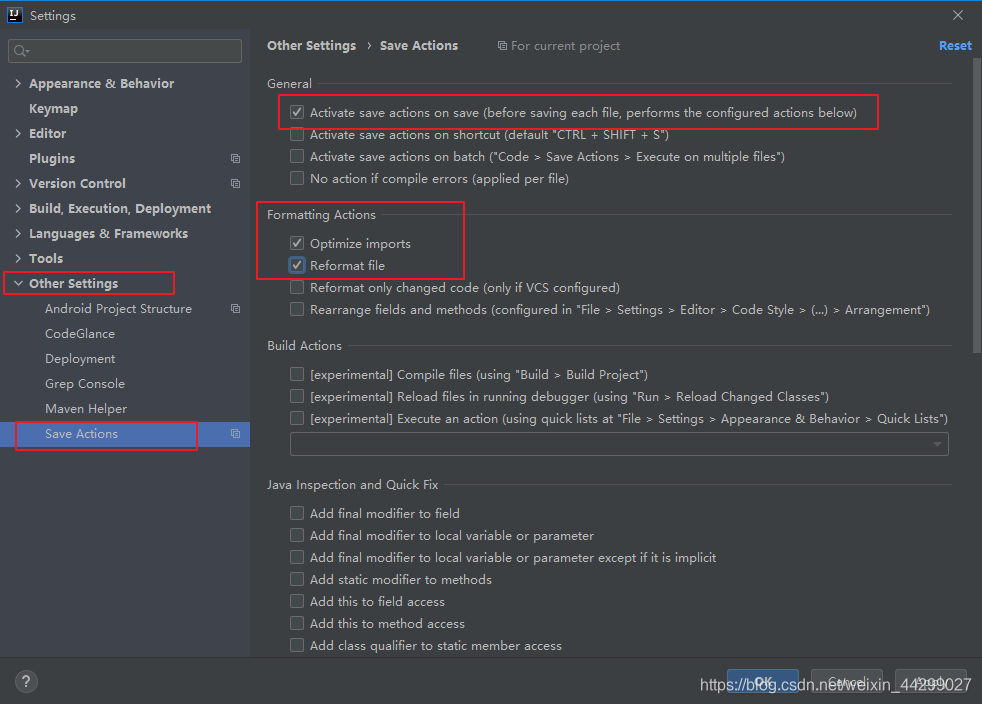This screenshot has height=704, width=982.
Task: Uncheck the 'Optimize imports' formatting action
Action: (x=297, y=242)
